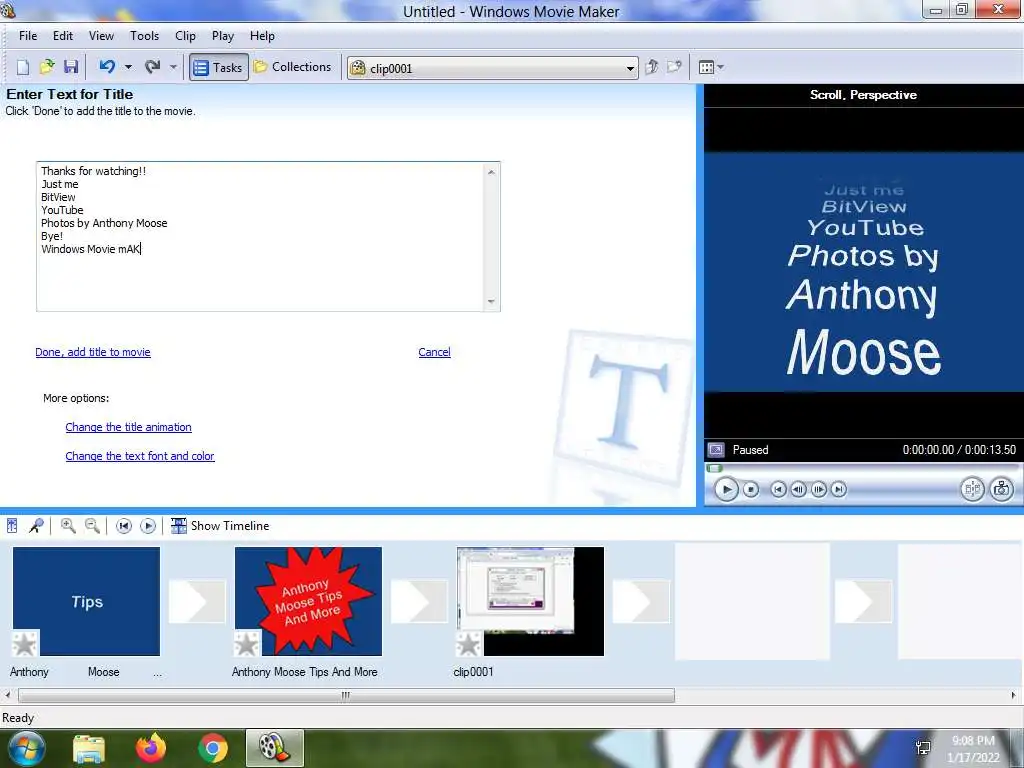The width and height of the screenshot is (1024, 768).
Task: Toggle full screen preview icon beside Paused
Action: (x=716, y=450)
